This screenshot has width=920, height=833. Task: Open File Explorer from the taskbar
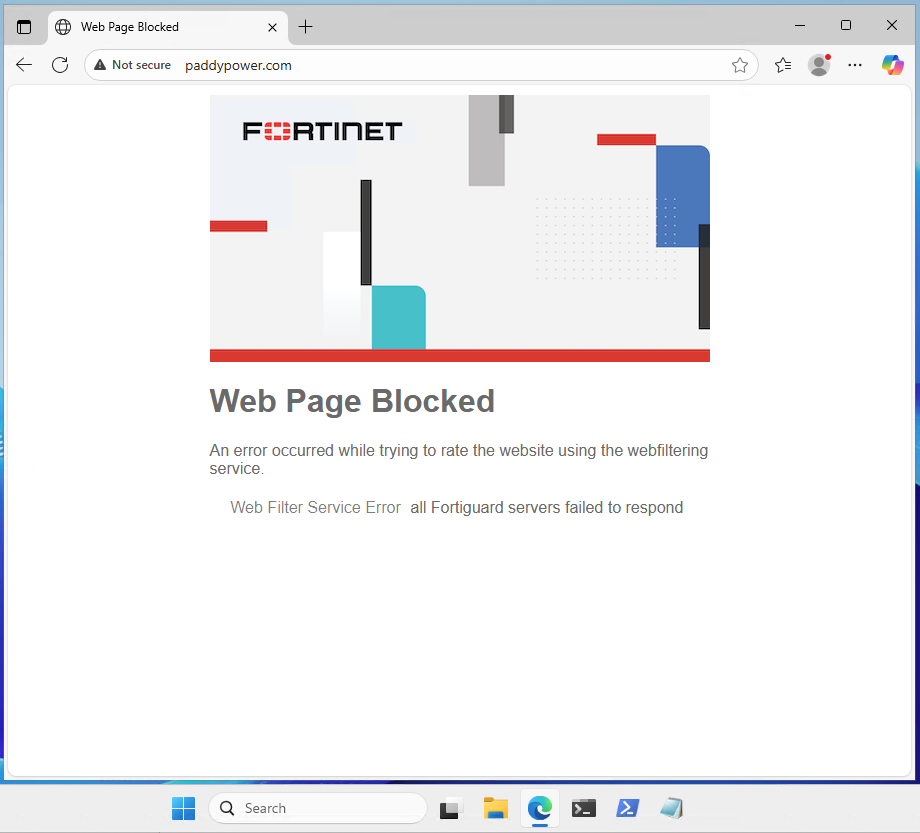pyautogui.click(x=496, y=808)
